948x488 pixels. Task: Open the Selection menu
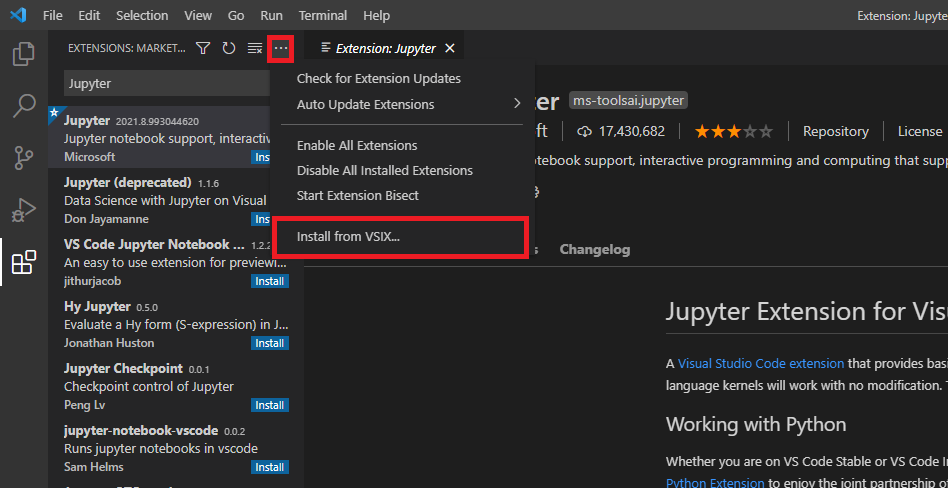[144, 15]
